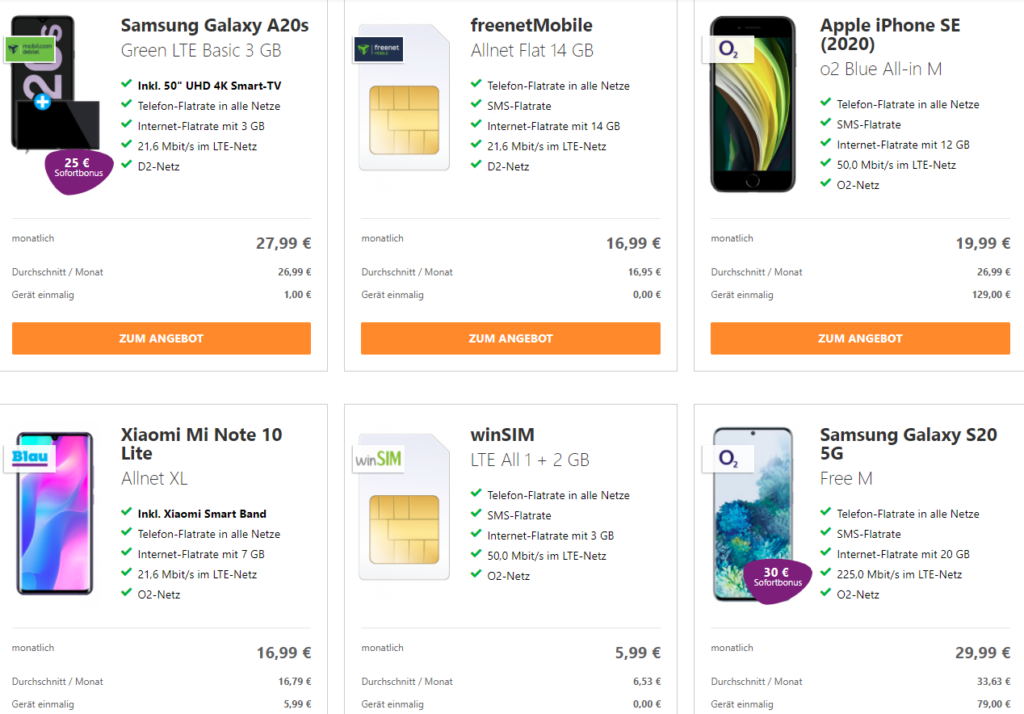1024x714 pixels.
Task: Open the Apple iPhone SE (2020) title
Action: tap(890, 35)
